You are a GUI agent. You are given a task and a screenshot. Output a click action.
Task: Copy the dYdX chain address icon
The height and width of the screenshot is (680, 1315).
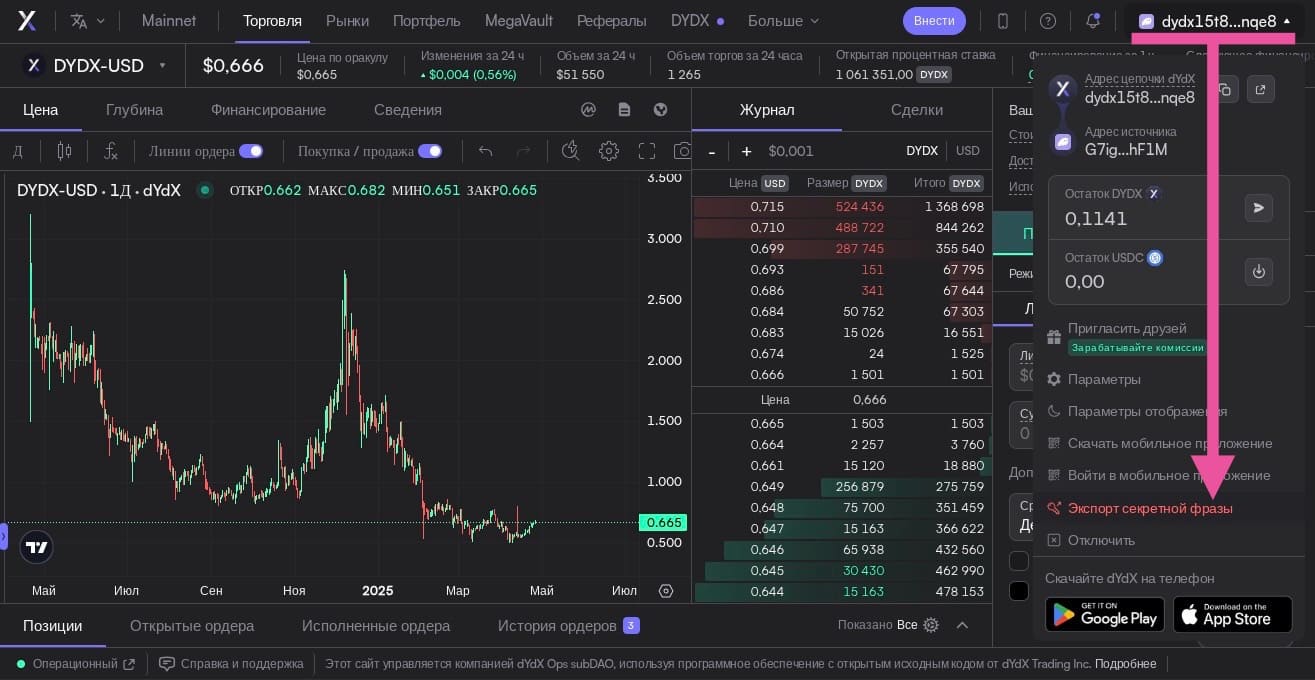1225,89
